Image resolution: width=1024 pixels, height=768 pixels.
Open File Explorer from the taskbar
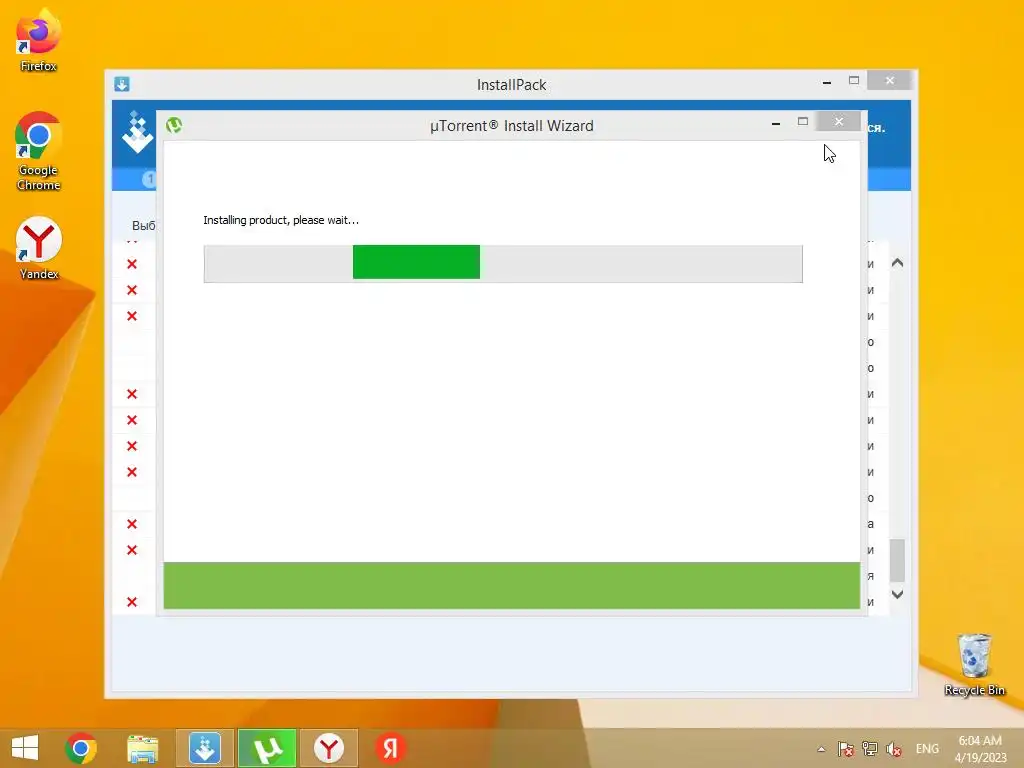coord(142,748)
